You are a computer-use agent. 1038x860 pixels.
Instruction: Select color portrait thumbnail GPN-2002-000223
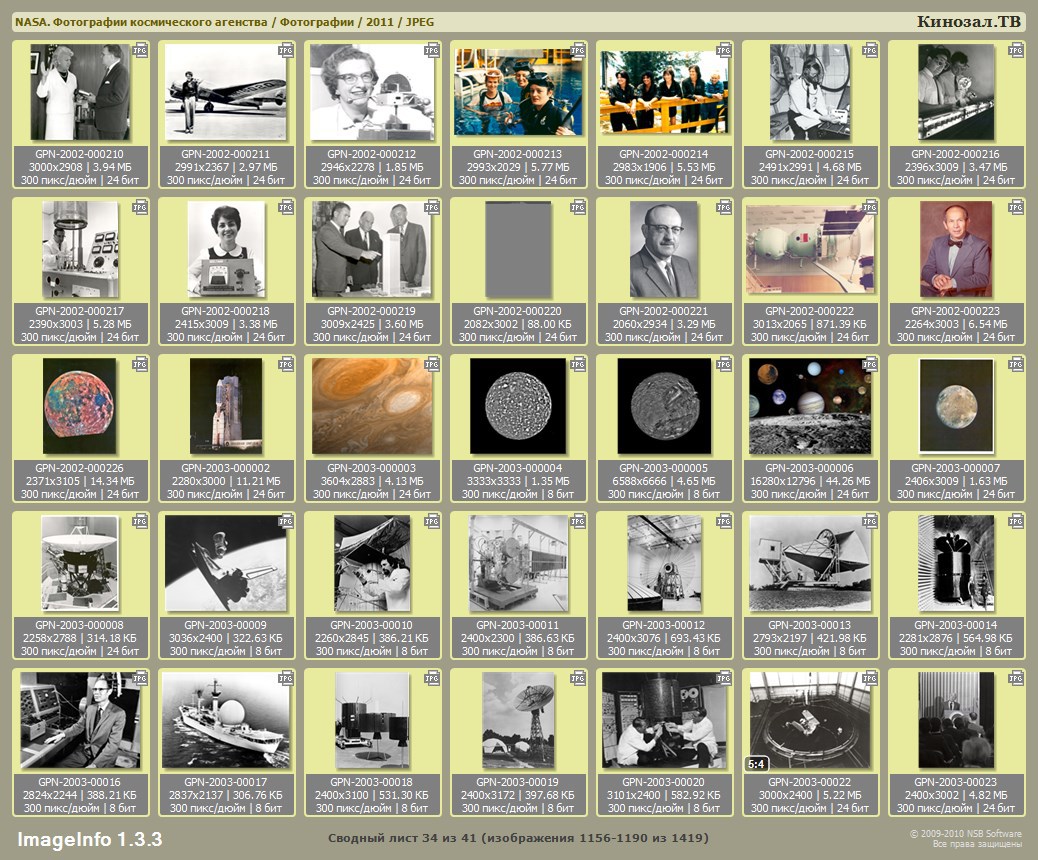point(956,249)
